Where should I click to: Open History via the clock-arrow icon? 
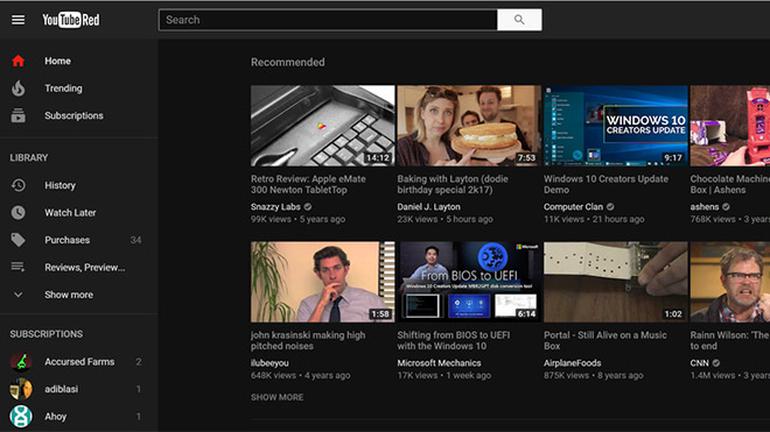tap(18, 185)
